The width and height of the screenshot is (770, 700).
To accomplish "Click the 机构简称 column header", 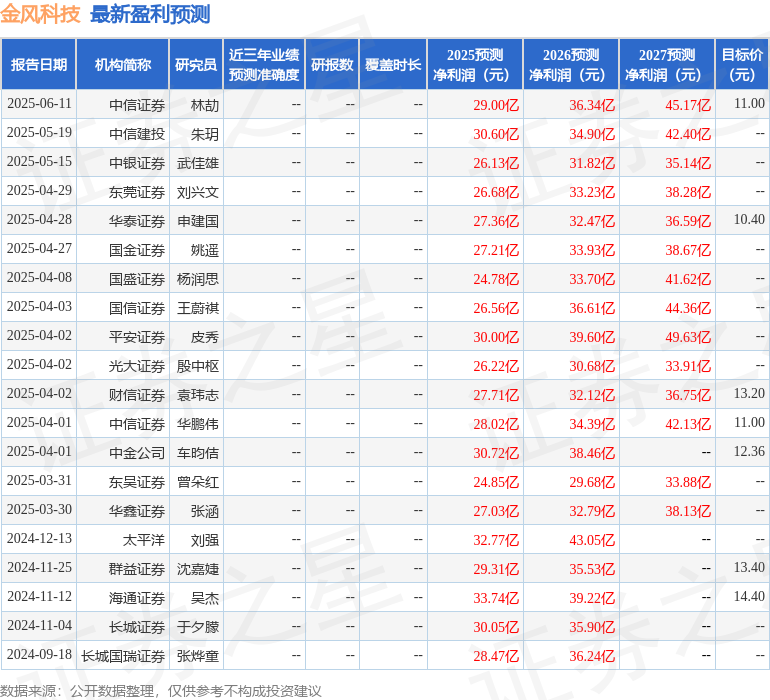I will coord(123,65).
